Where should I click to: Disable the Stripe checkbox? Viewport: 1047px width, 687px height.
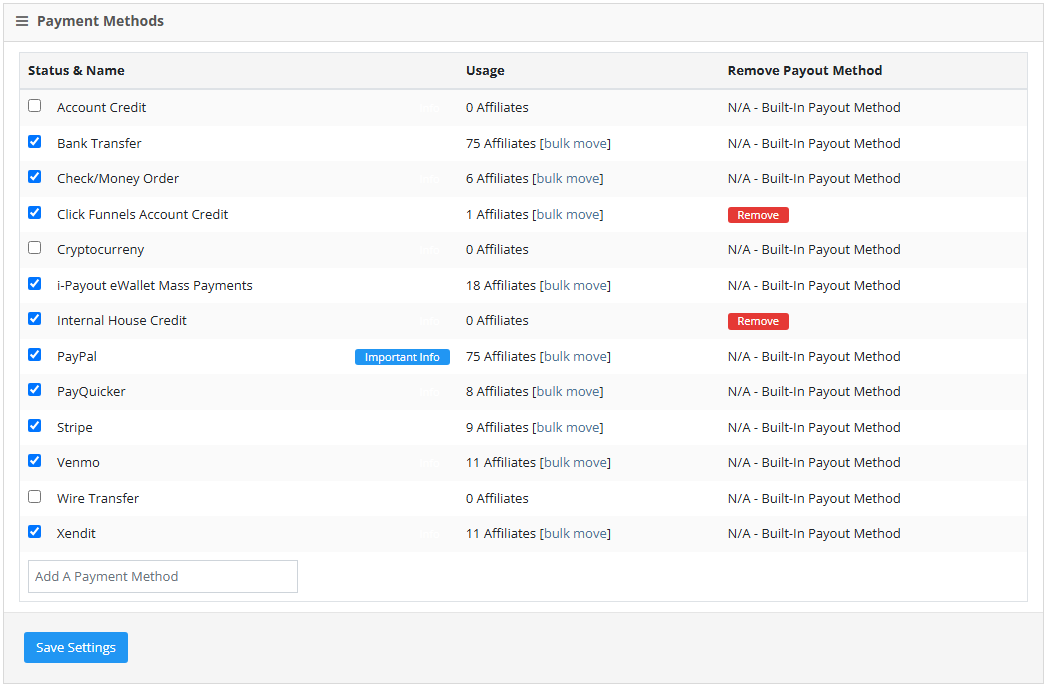[x=35, y=426]
